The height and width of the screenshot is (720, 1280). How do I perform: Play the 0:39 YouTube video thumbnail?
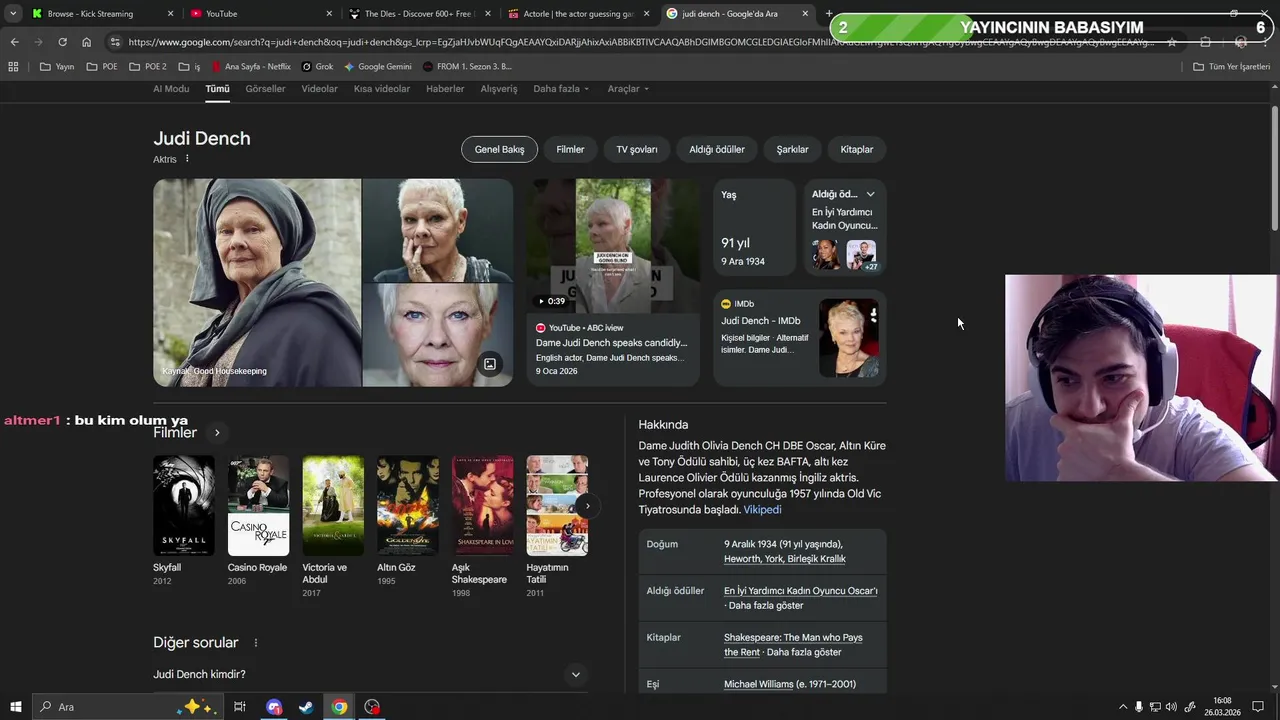613,246
